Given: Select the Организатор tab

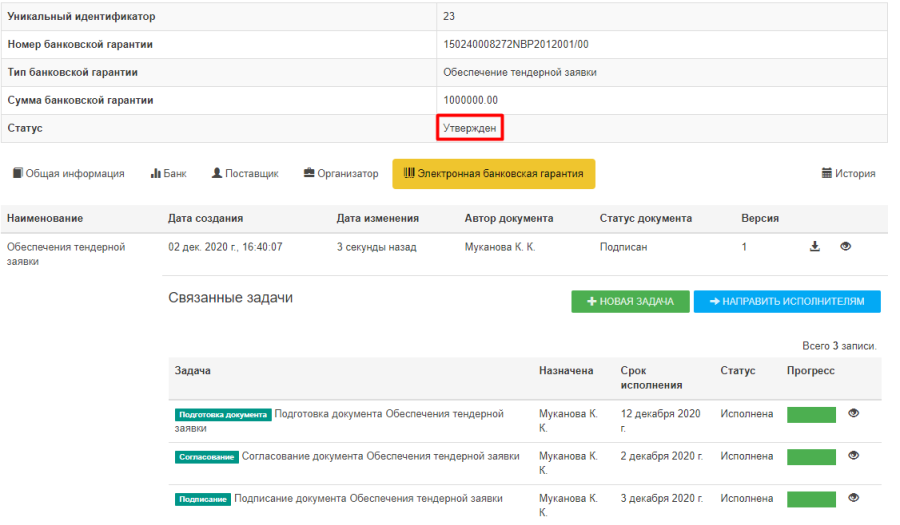Looking at the screenshot, I should tap(341, 174).
